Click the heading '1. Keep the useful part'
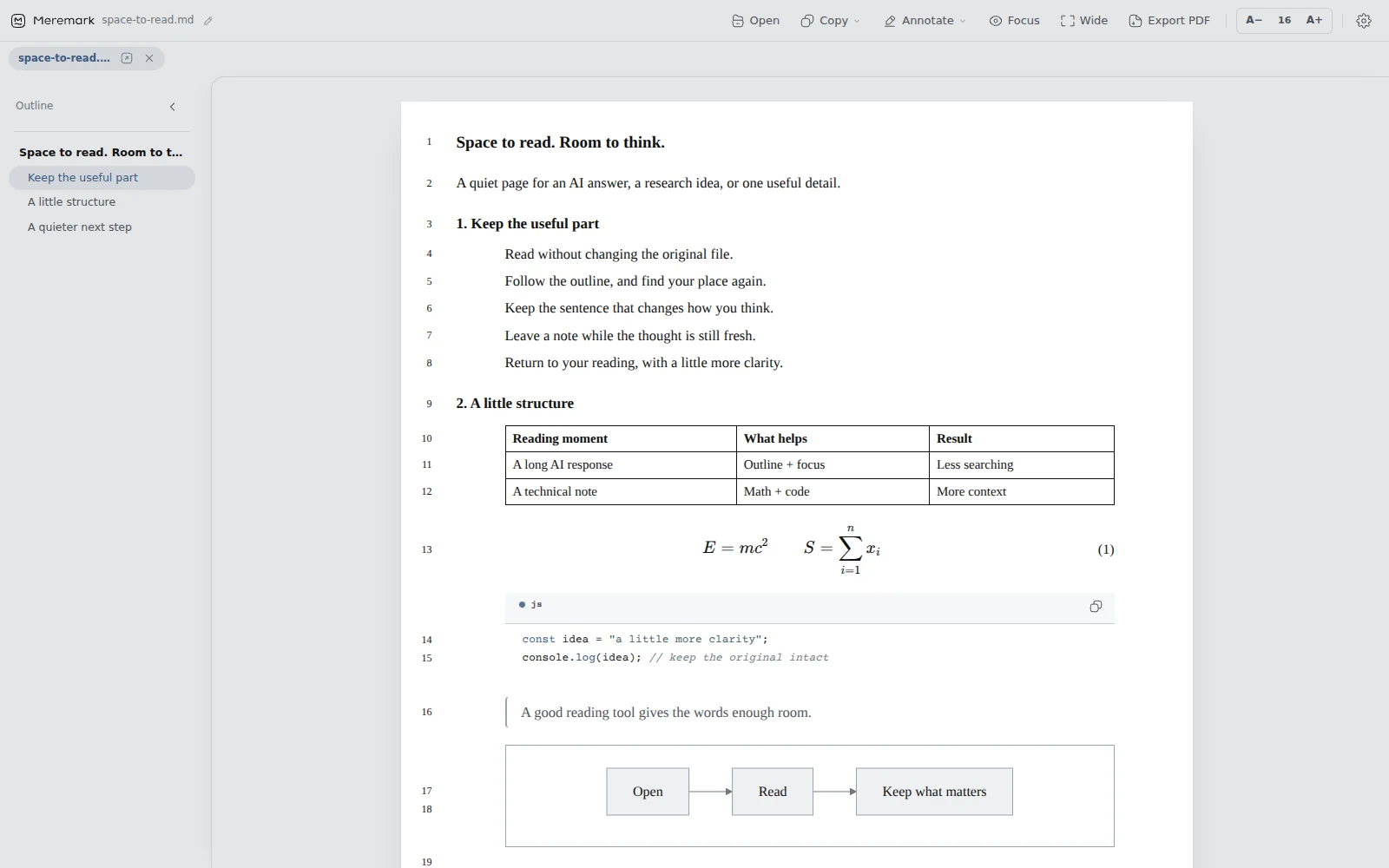This screenshot has height=868, width=1389. [528, 224]
